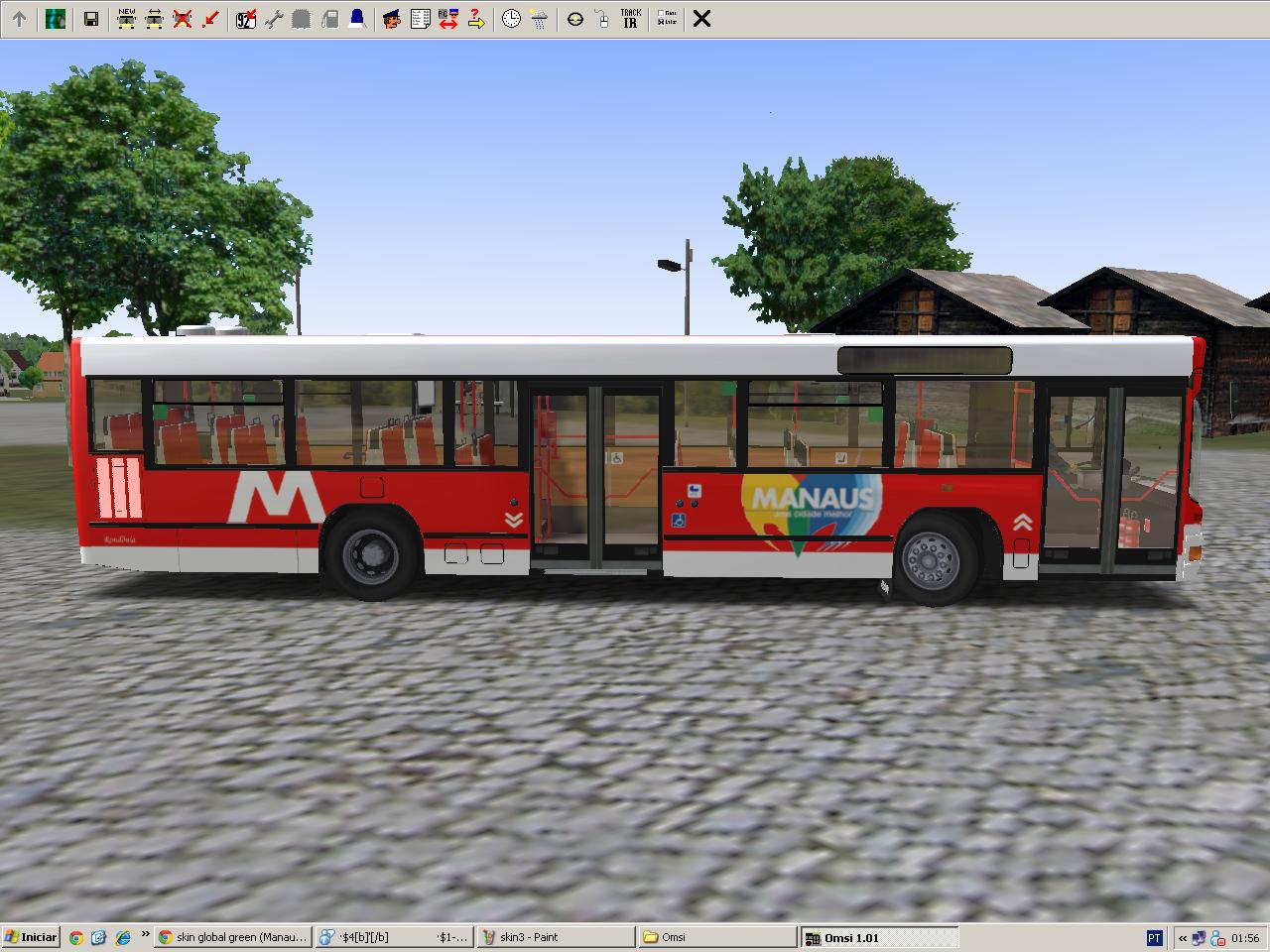This screenshot has height=952, width=1270.
Task: Toggle the PC/AI driver control icon
Action: [x=447, y=18]
